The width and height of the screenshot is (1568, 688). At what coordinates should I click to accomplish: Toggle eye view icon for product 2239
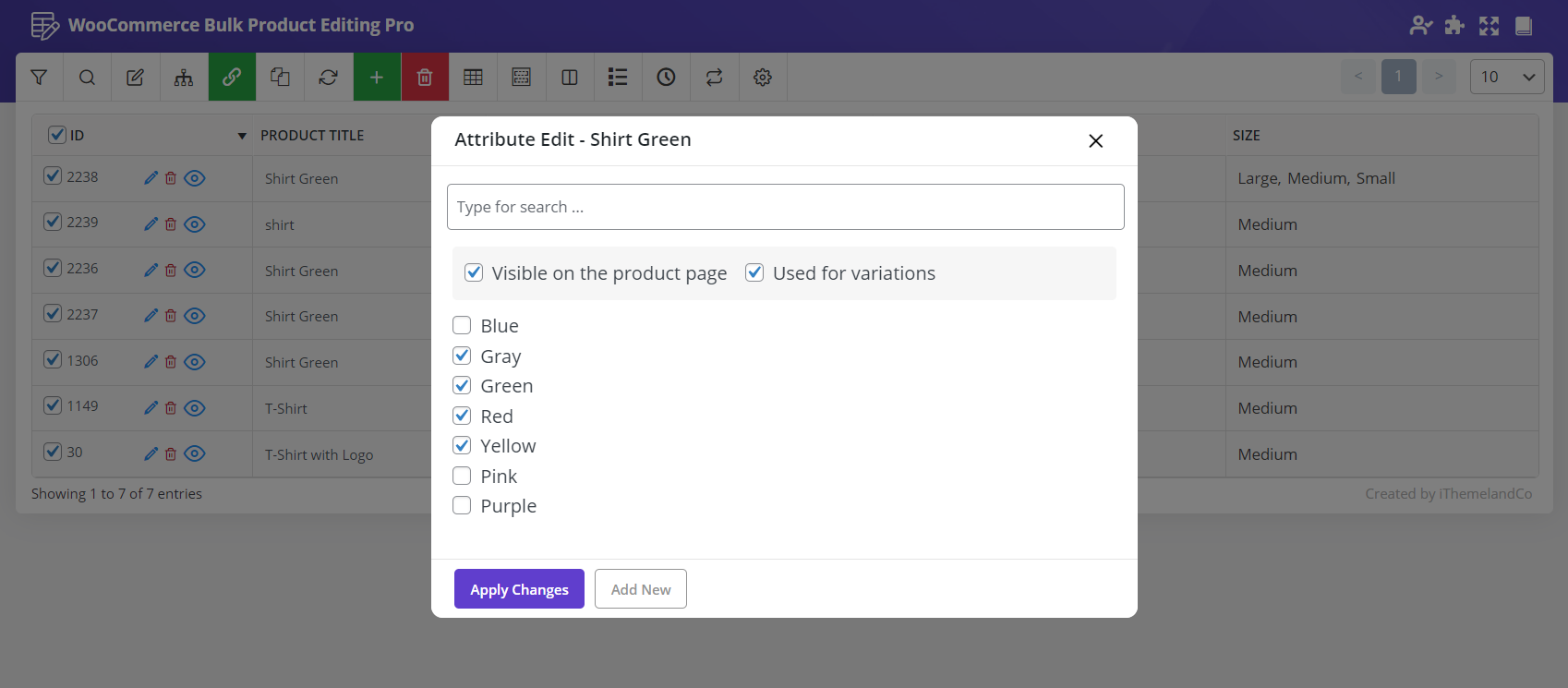[x=195, y=224]
